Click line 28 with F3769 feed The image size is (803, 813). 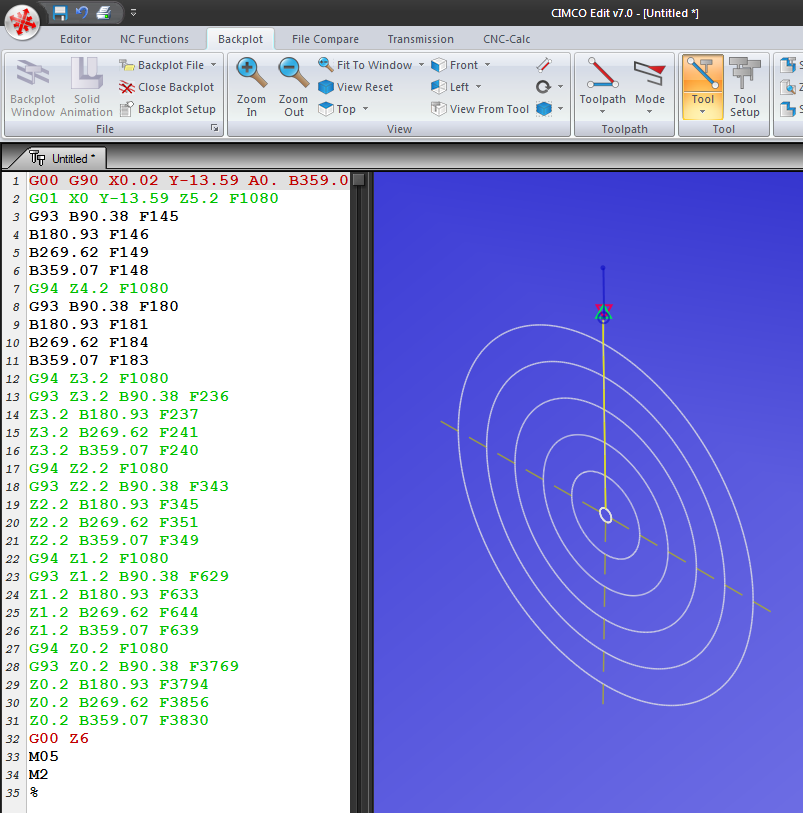[x=134, y=666]
